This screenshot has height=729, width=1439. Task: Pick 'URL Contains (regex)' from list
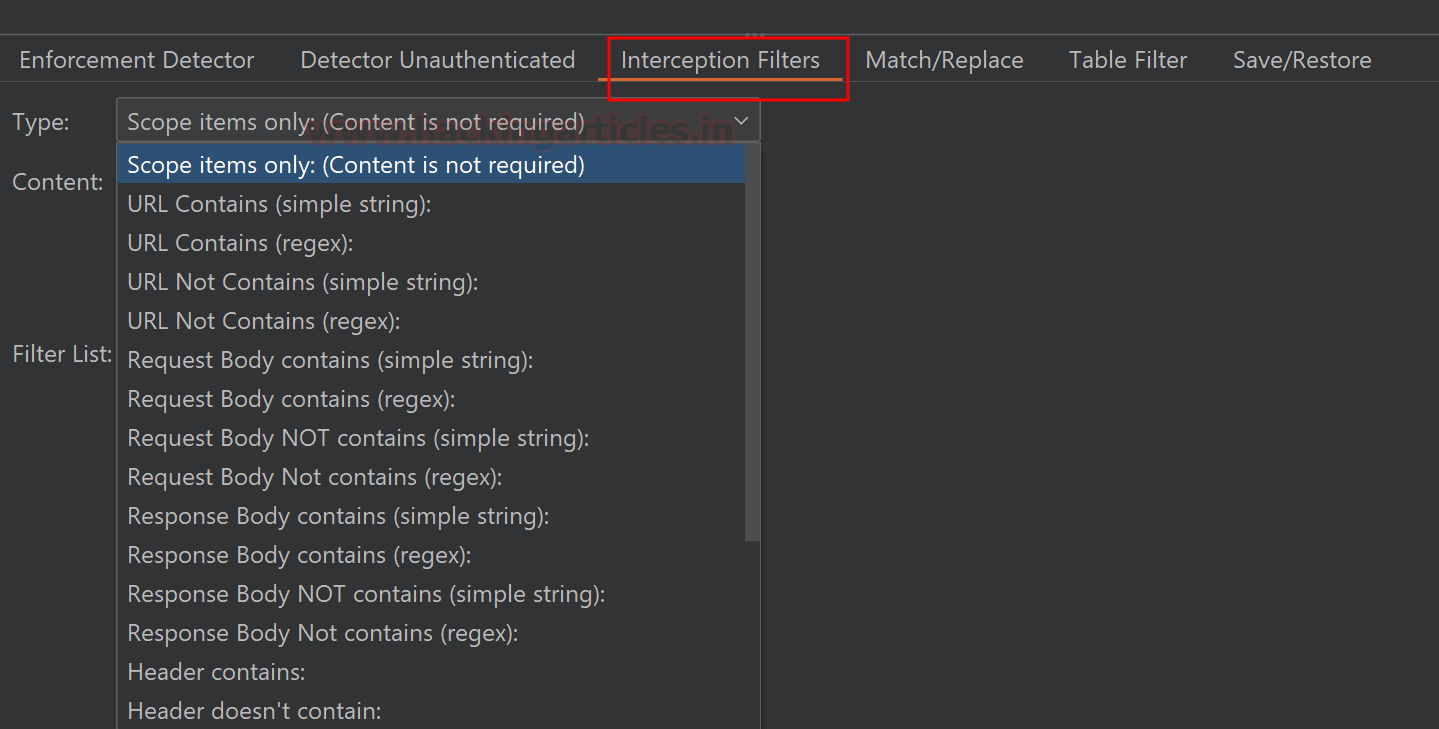pos(240,243)
